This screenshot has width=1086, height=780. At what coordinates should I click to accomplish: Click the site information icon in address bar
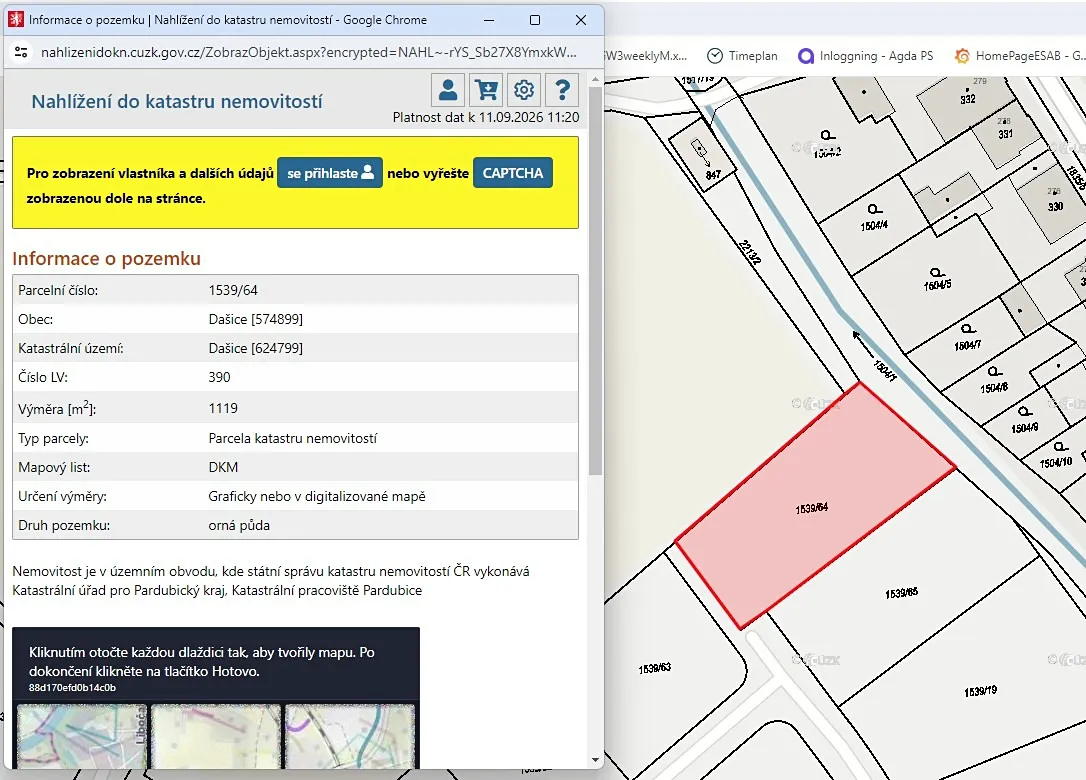(21, 53)
